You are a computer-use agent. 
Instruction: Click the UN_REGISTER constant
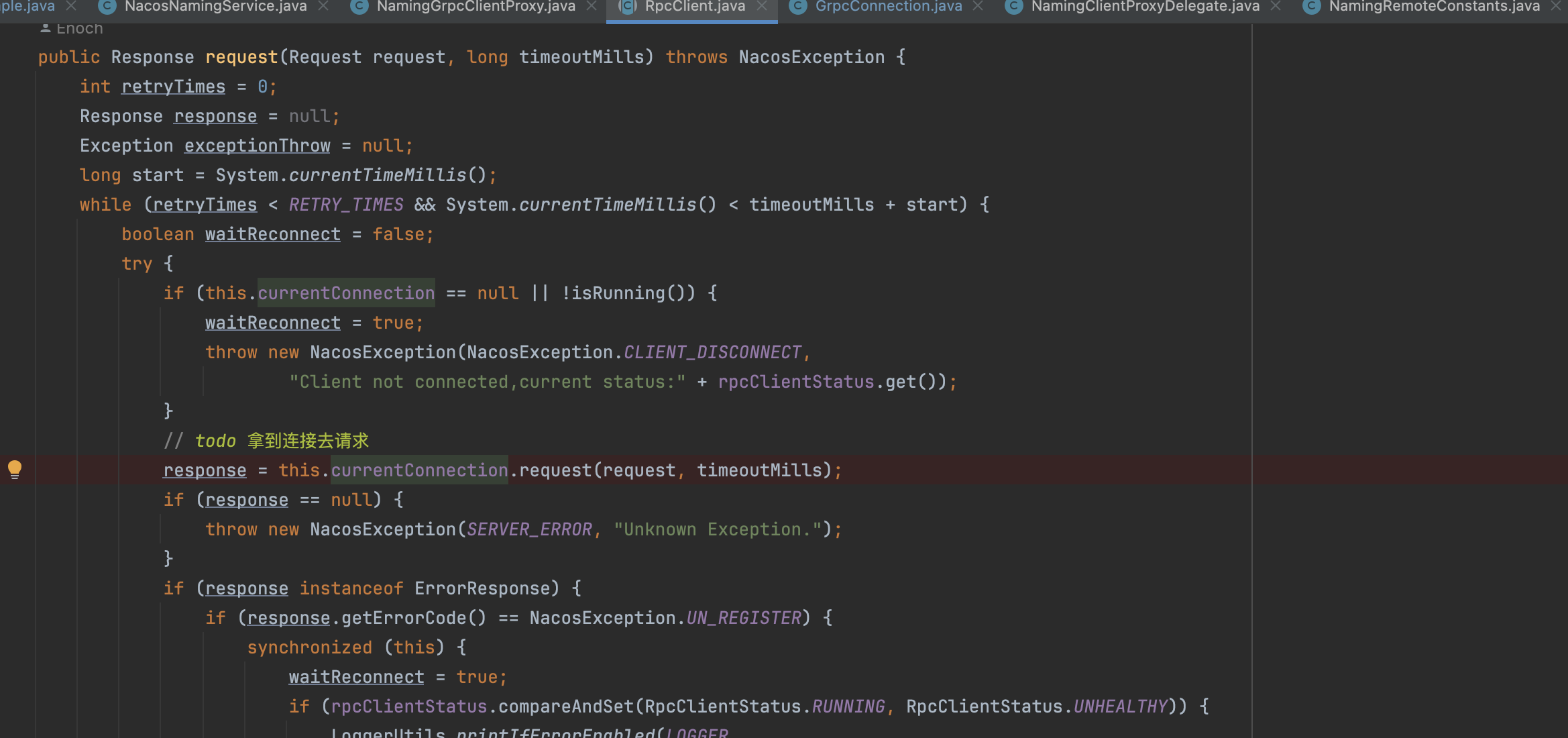point(744,618)
